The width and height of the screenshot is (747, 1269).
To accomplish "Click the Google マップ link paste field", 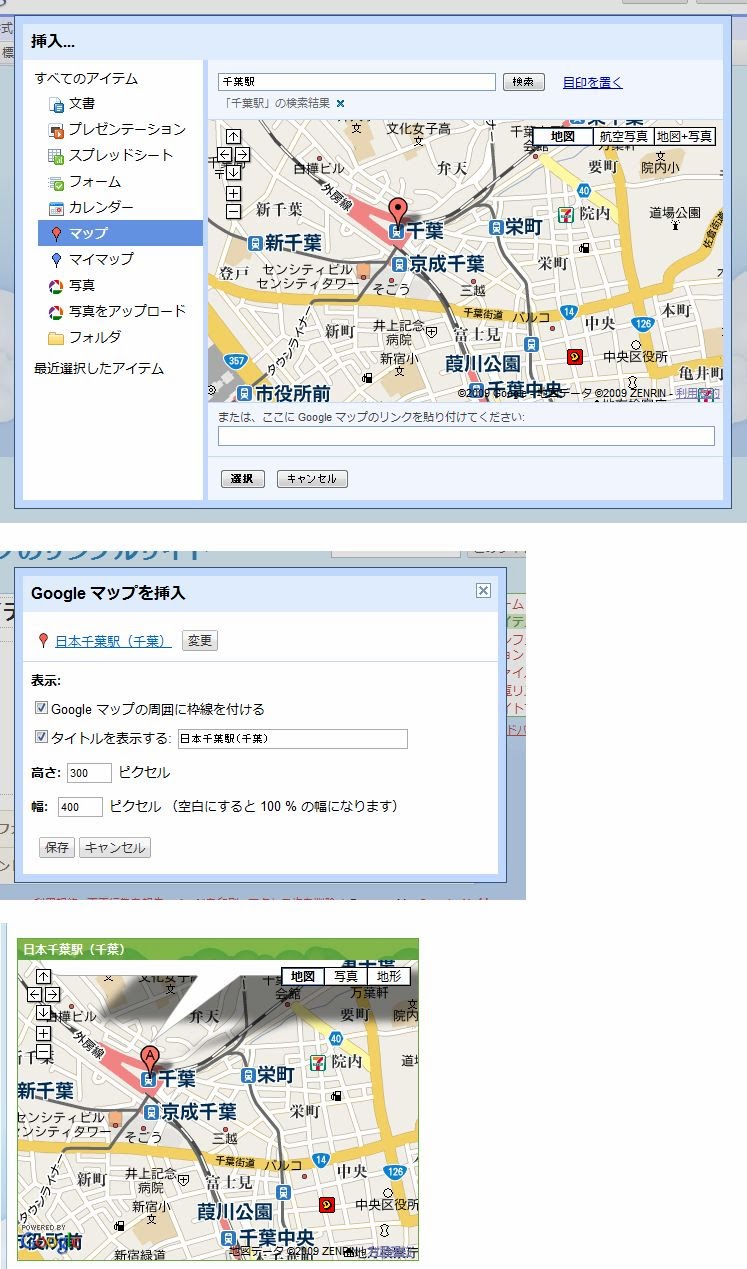I will tap(466, 436).
